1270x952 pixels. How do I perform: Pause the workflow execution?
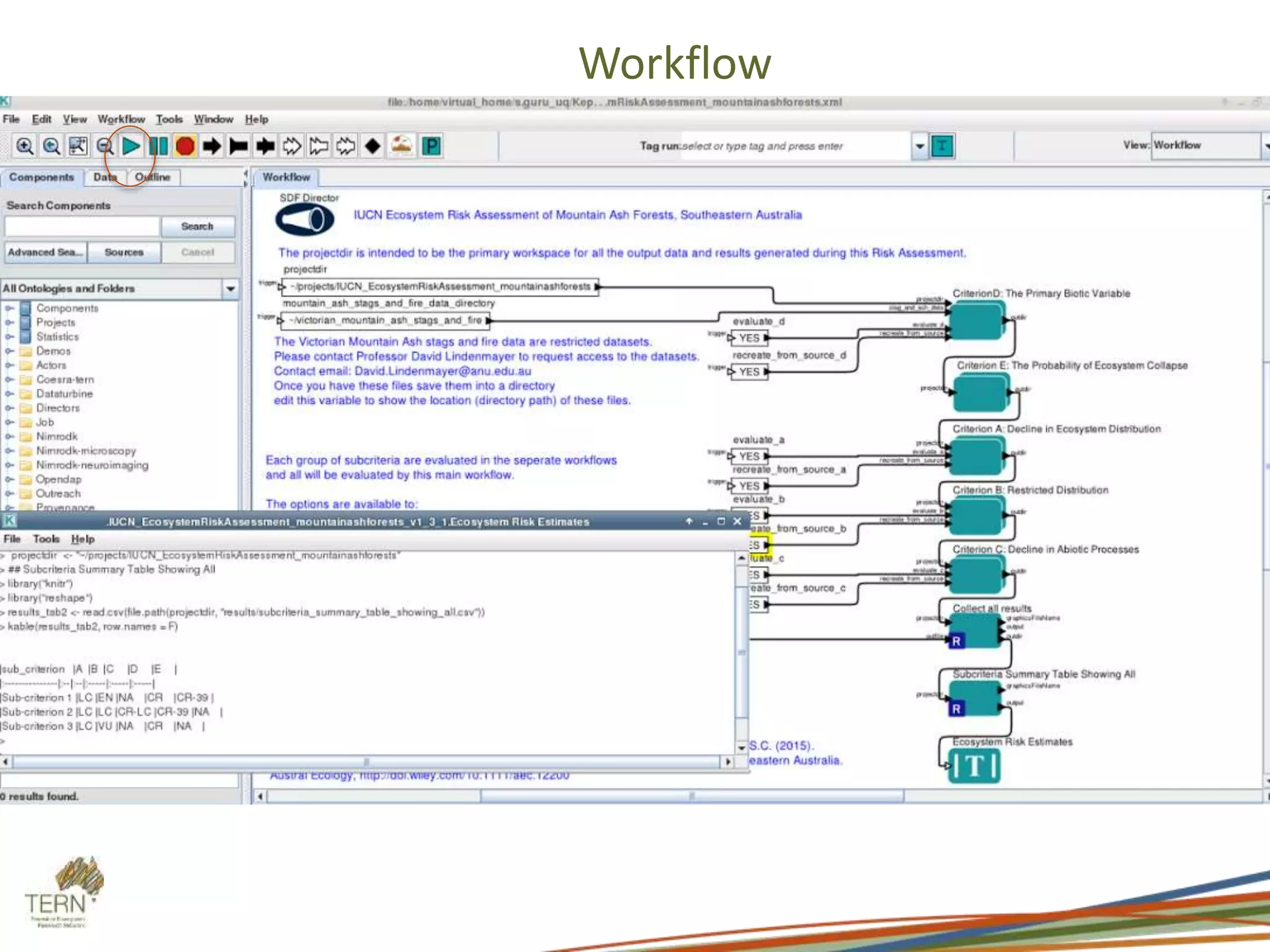(158, 147)
